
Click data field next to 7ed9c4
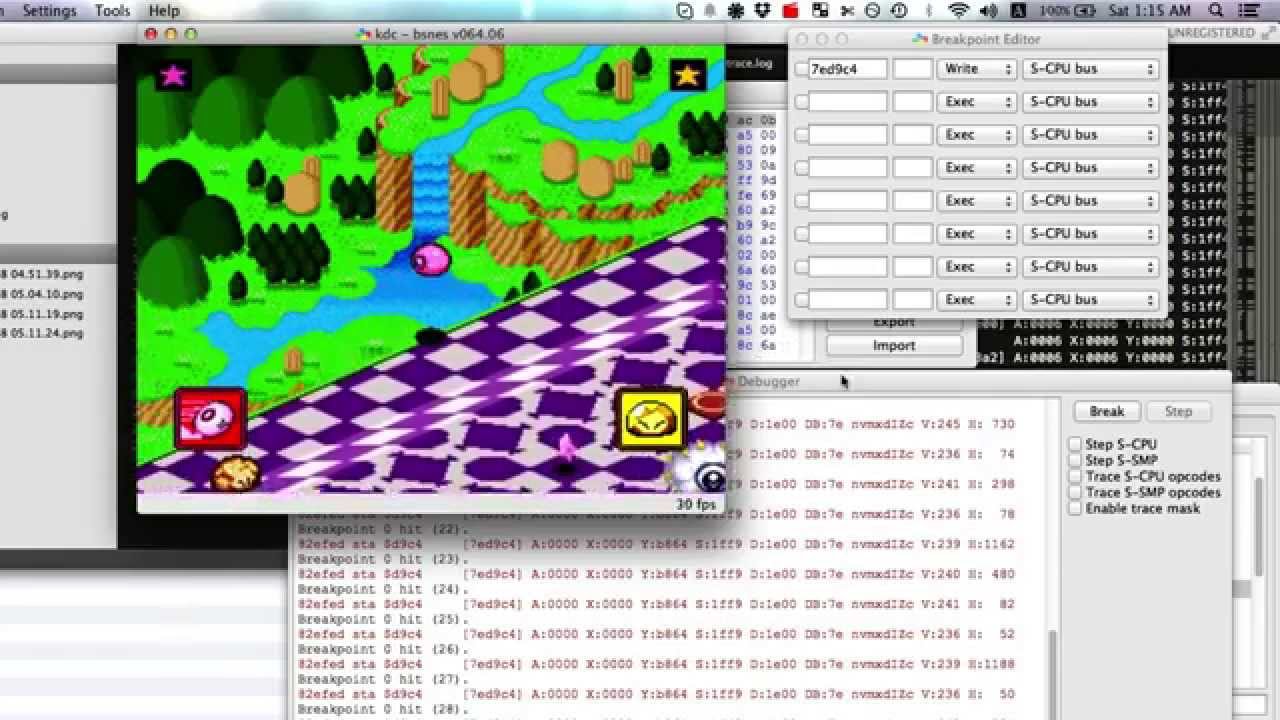click(x=913, y=69)
